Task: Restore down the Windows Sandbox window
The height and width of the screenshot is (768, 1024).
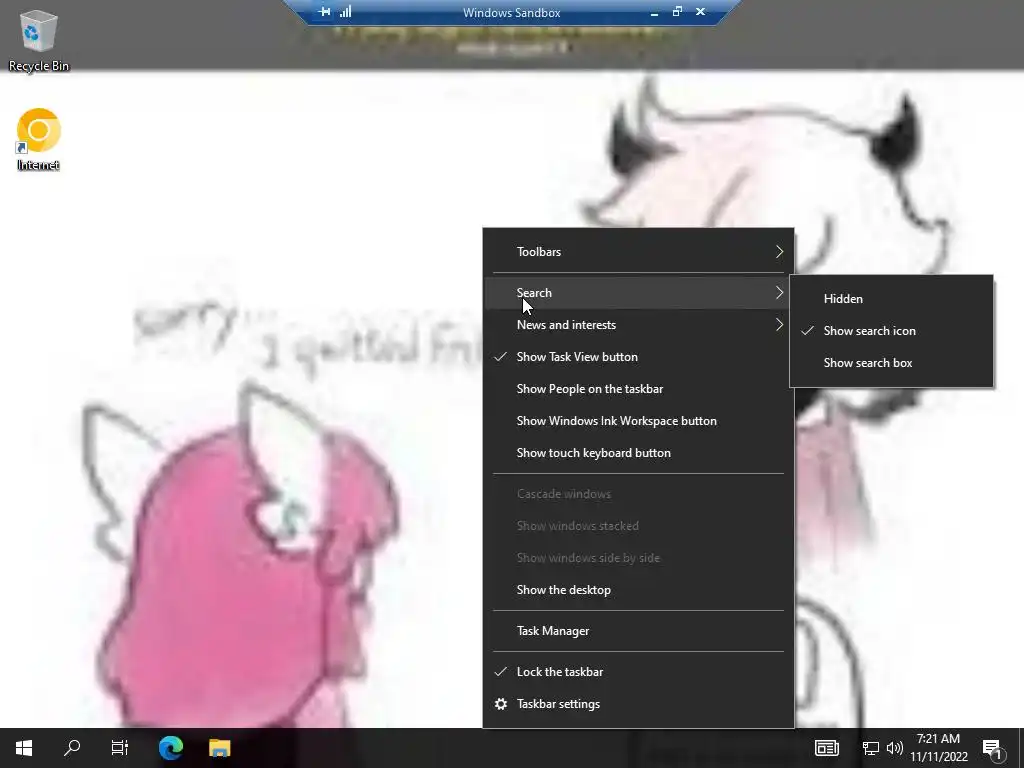Action: tap(677, 12)
